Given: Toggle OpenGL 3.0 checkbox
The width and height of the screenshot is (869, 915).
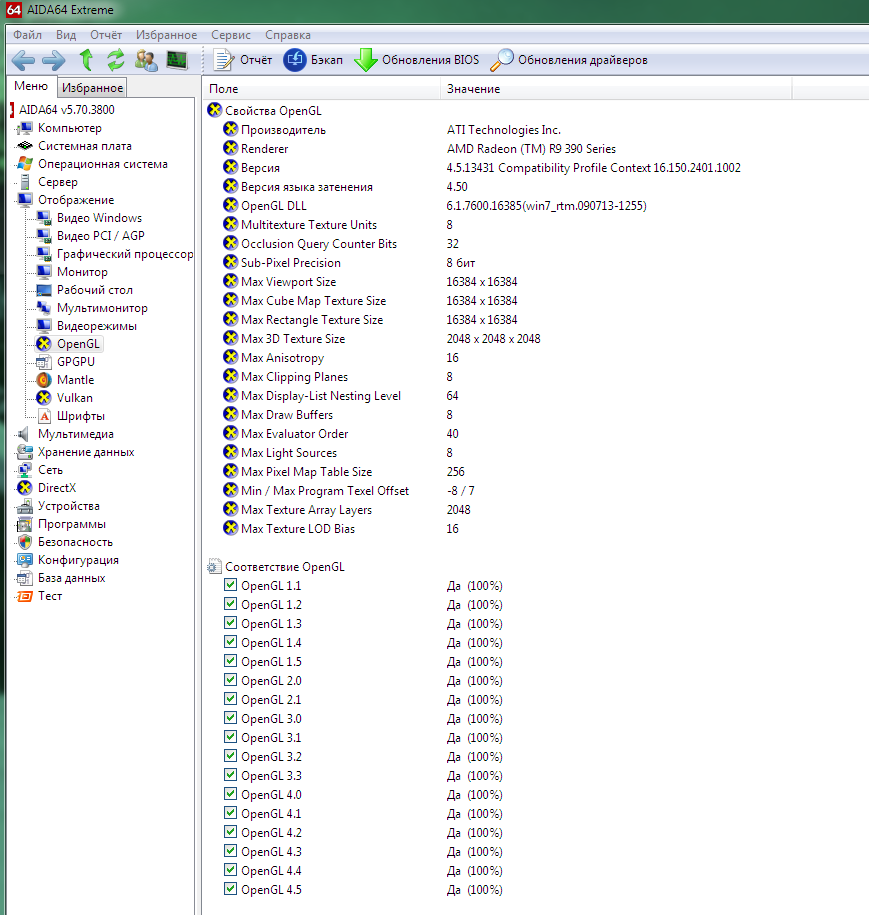Looking at the screenshot, I should click(231, 718).
